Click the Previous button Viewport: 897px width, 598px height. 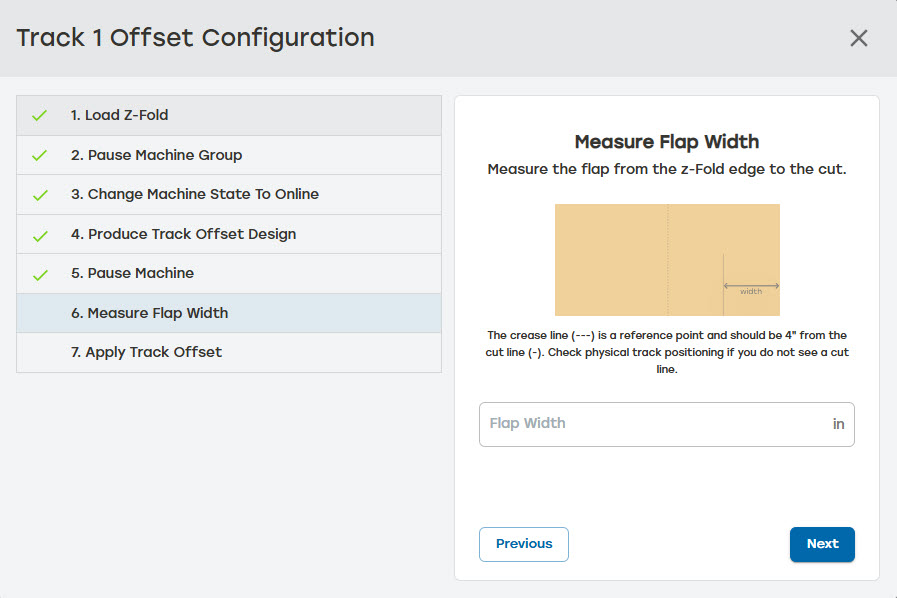click(x=523, y=544)
